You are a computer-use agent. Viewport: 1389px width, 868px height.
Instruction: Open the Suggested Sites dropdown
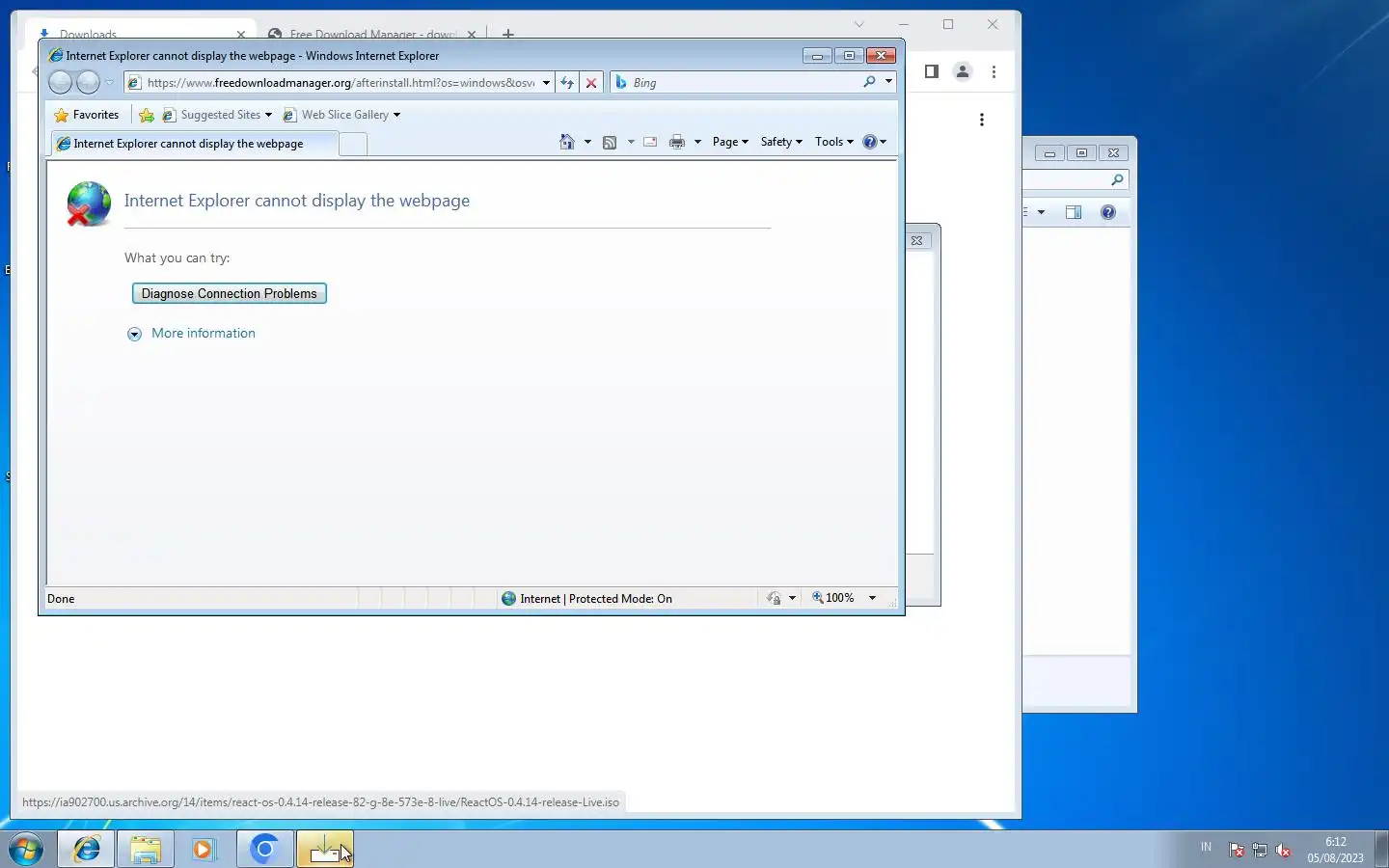tap(218, 115)
